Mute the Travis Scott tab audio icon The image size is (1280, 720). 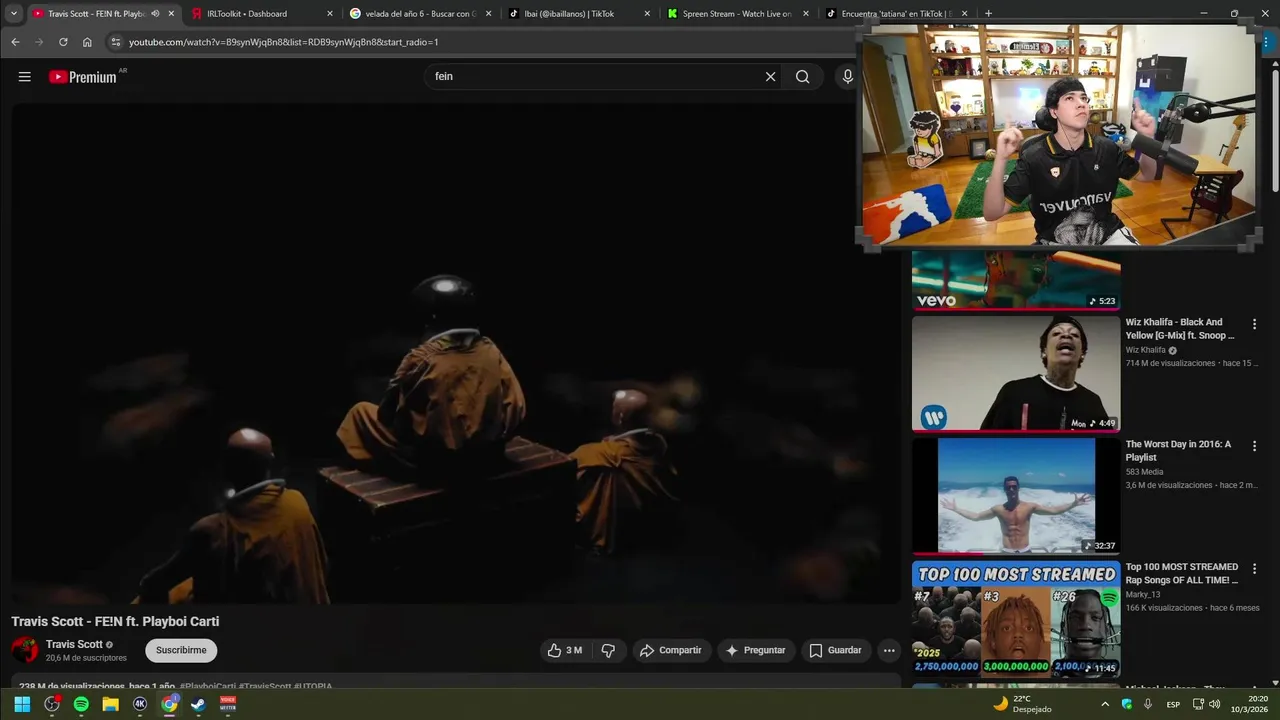[x=155, y=14]
